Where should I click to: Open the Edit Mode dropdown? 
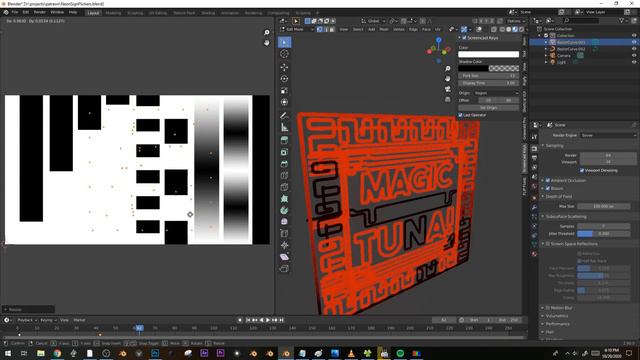click(x=297, y=29)
